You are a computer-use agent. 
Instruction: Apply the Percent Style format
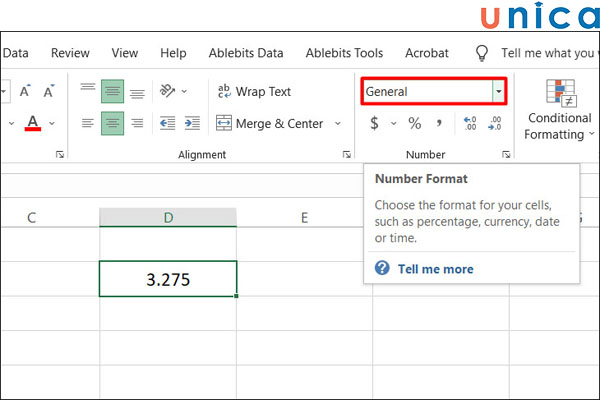(x=414, y=124)
